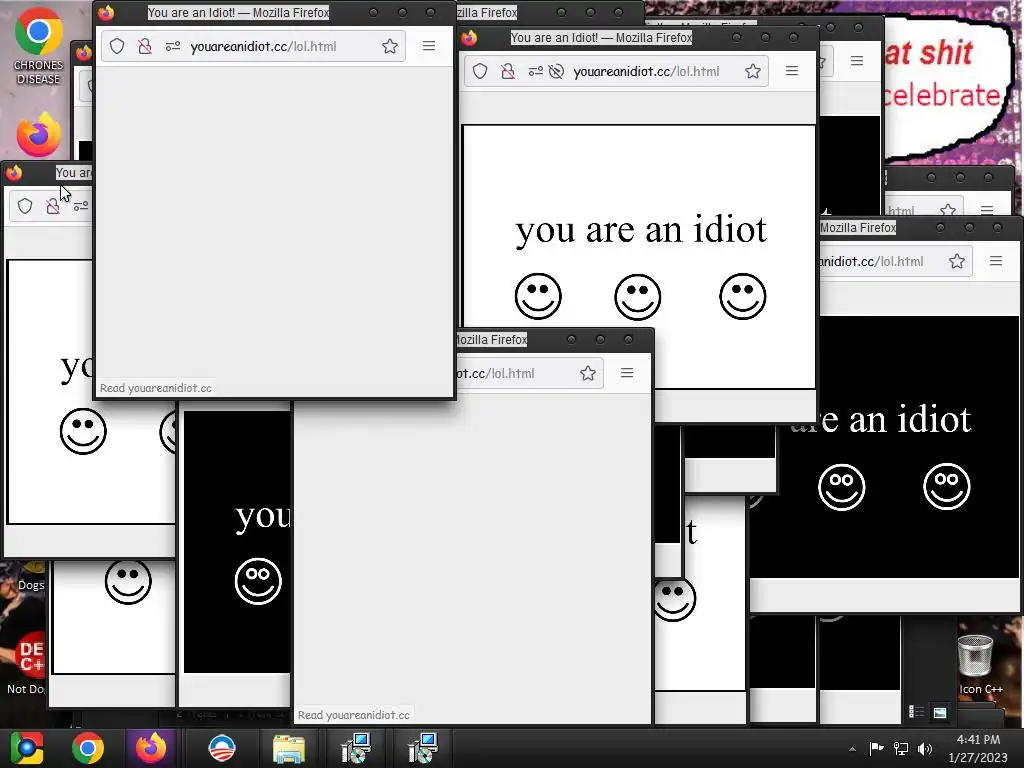Open the hamburger menu of the window behind, beside 'celebrate' text
1024x768 pixels.
857,61
